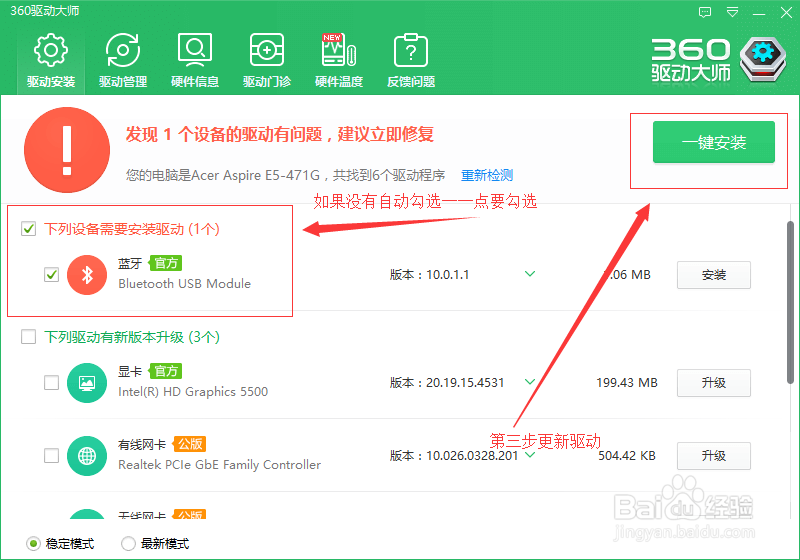
Task: Open the title bar dropdown menu icon
Action: (733, 12)
